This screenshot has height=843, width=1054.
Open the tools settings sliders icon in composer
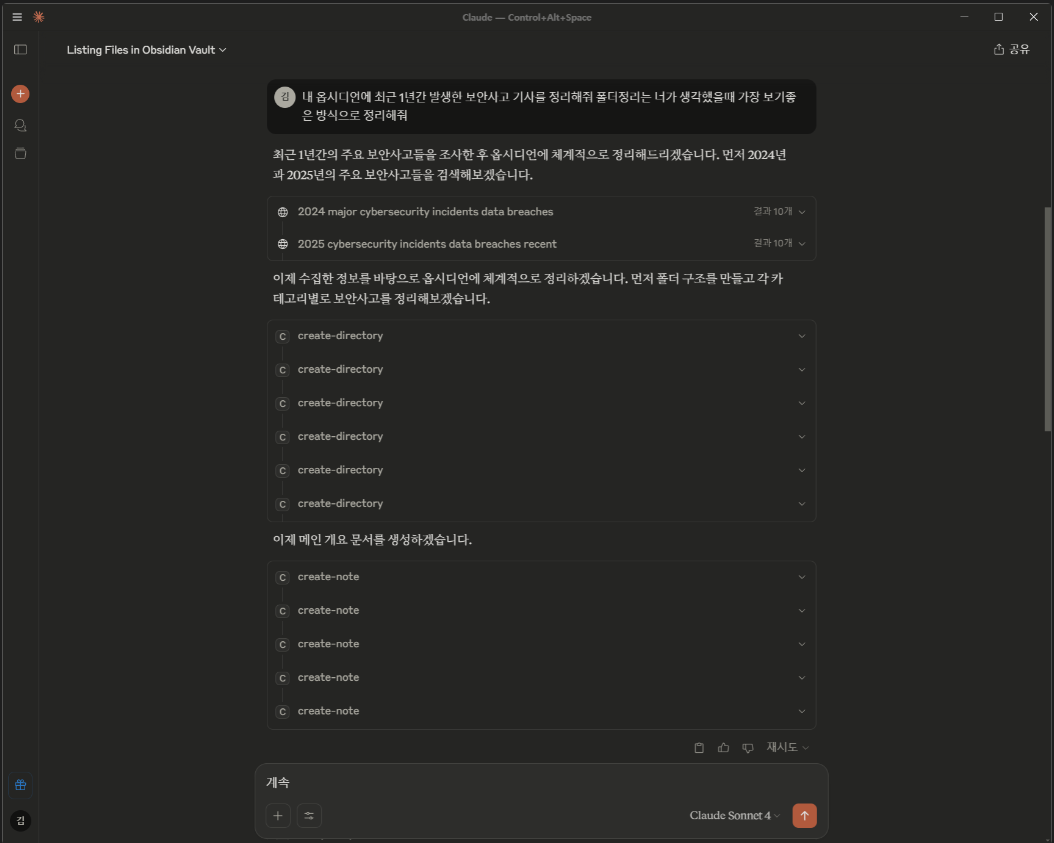pyautogui.click(x=309, y=815)
